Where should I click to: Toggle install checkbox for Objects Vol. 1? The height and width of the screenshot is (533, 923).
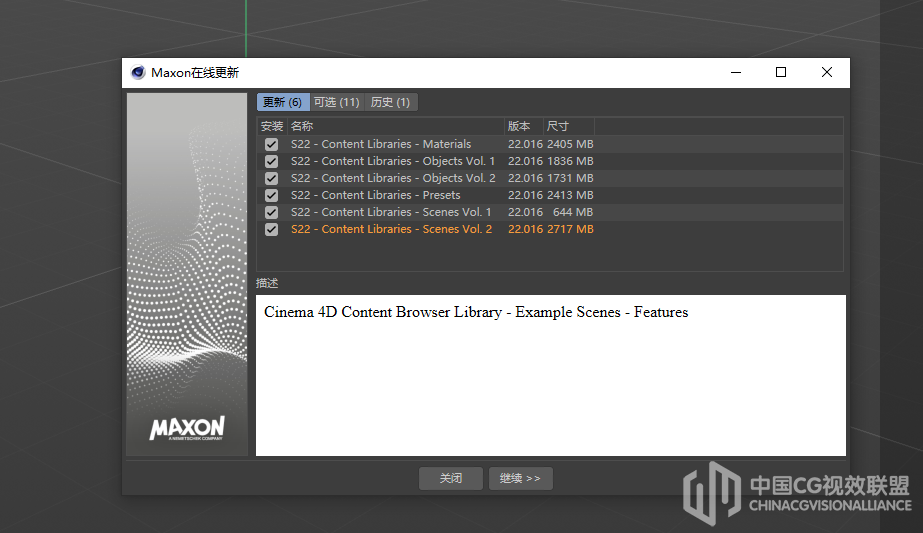click(x=271, y=161)
